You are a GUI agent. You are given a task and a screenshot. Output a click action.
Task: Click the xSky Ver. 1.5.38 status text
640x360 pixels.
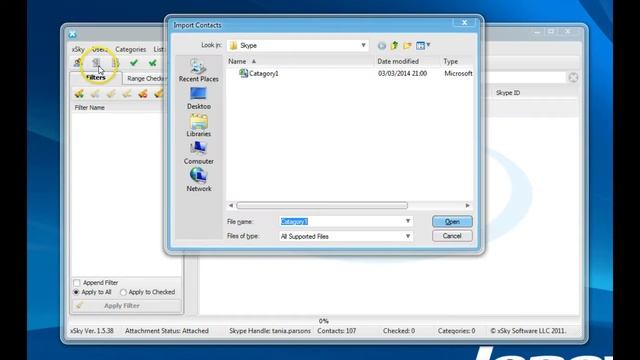click(92, 331)
